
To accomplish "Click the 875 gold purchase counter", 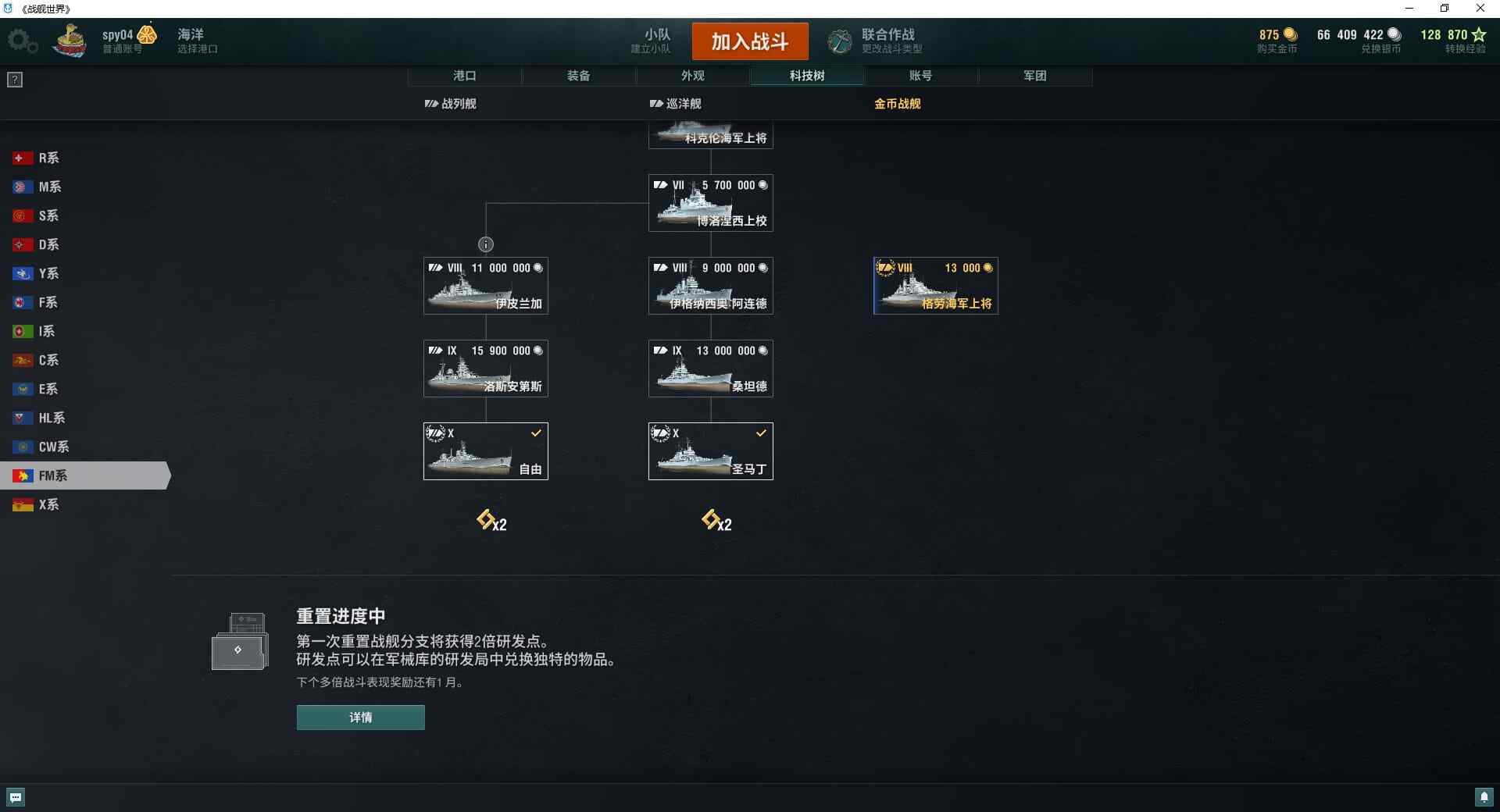I will pos(1277,41).
